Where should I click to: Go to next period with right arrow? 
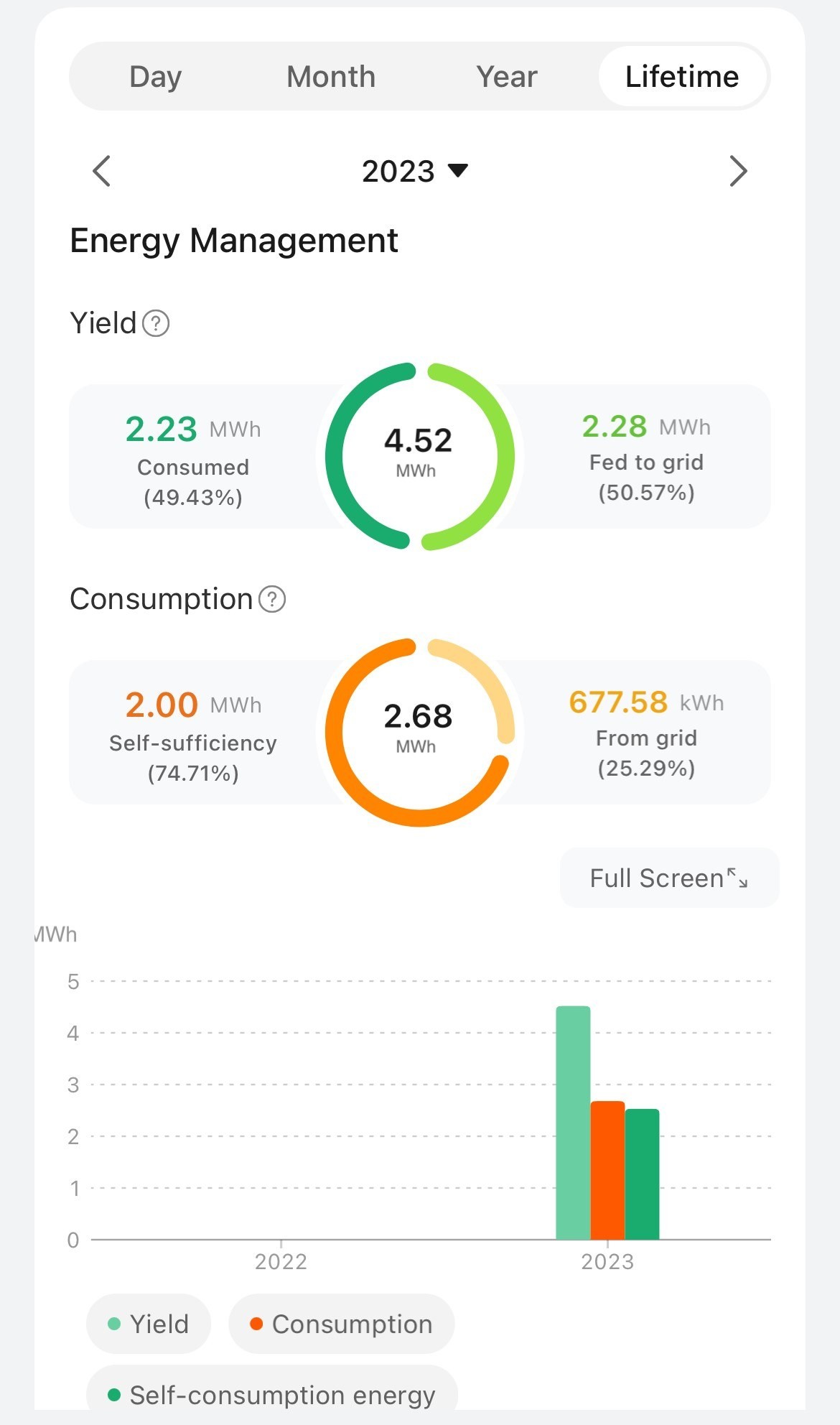[738, 171]
